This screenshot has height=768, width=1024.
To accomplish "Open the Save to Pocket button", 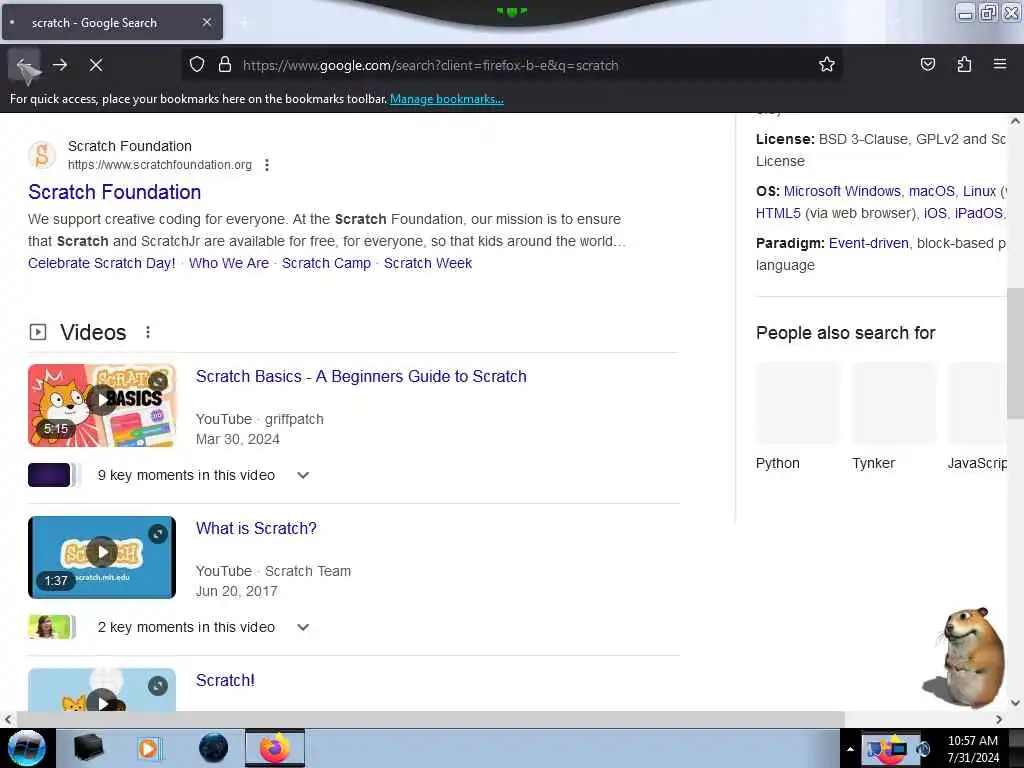I will tap(927, 65).
